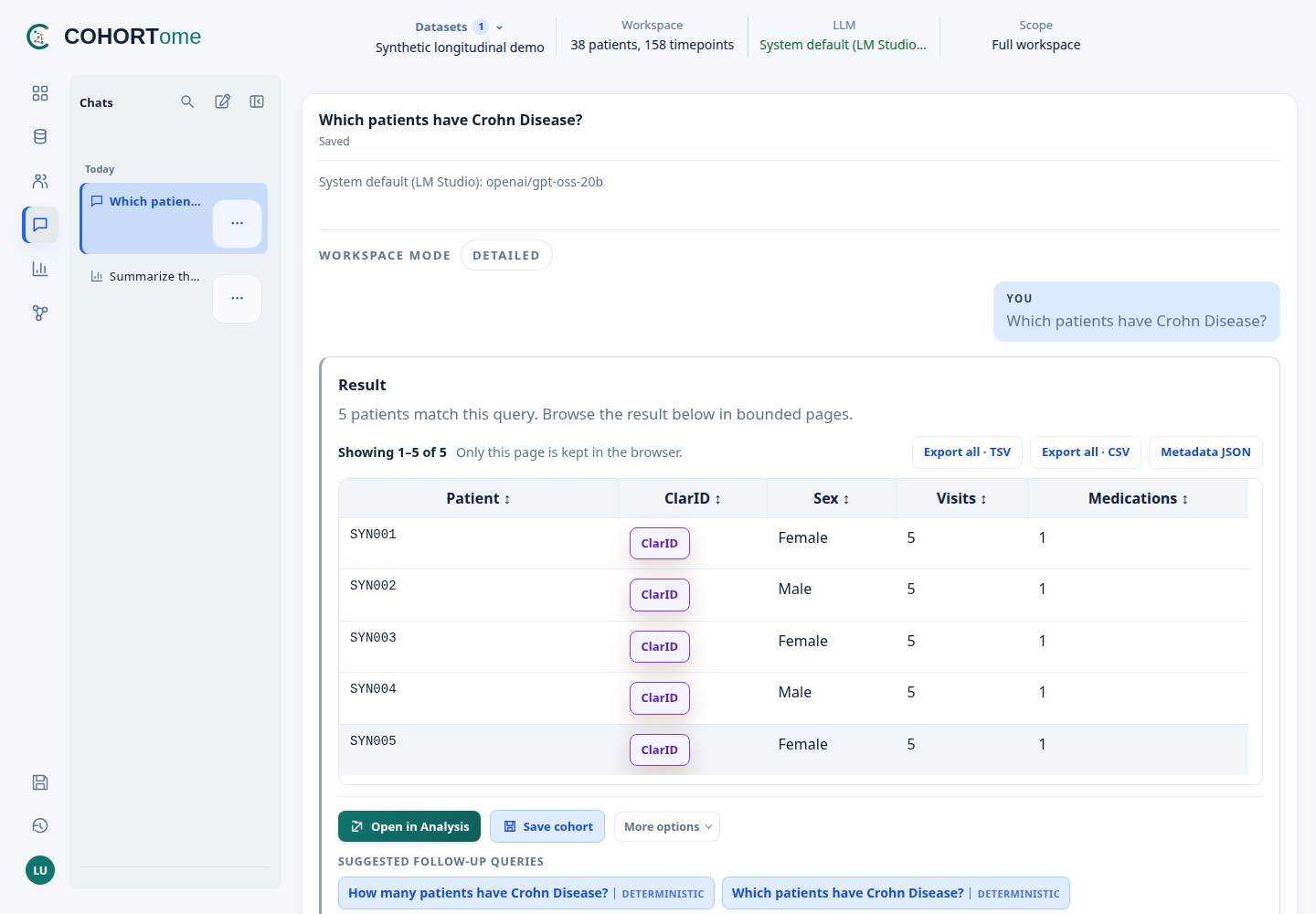The width and height of the screenshot is (1316, 914).
Task: Run 'How many patients have Crohn Disease?' follow-up
Action: point(526,893)
